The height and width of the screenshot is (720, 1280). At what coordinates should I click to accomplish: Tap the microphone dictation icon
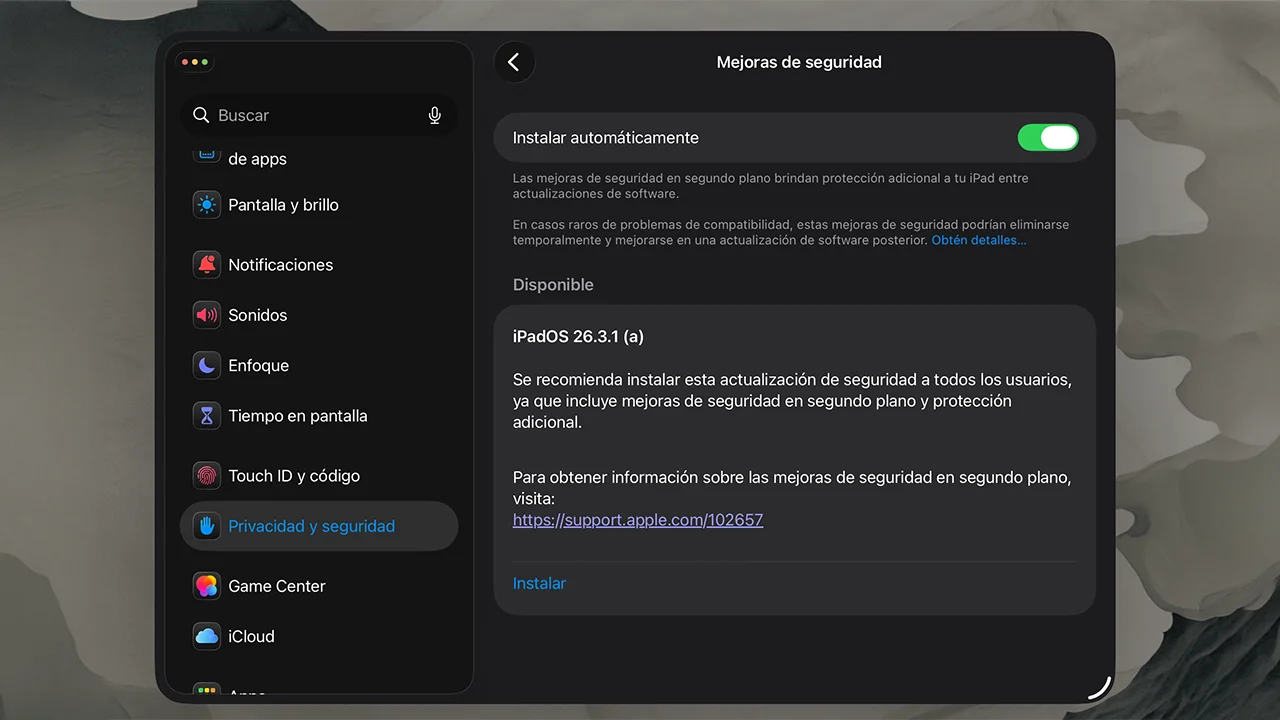pyautogui.click(x=435, y=116)
